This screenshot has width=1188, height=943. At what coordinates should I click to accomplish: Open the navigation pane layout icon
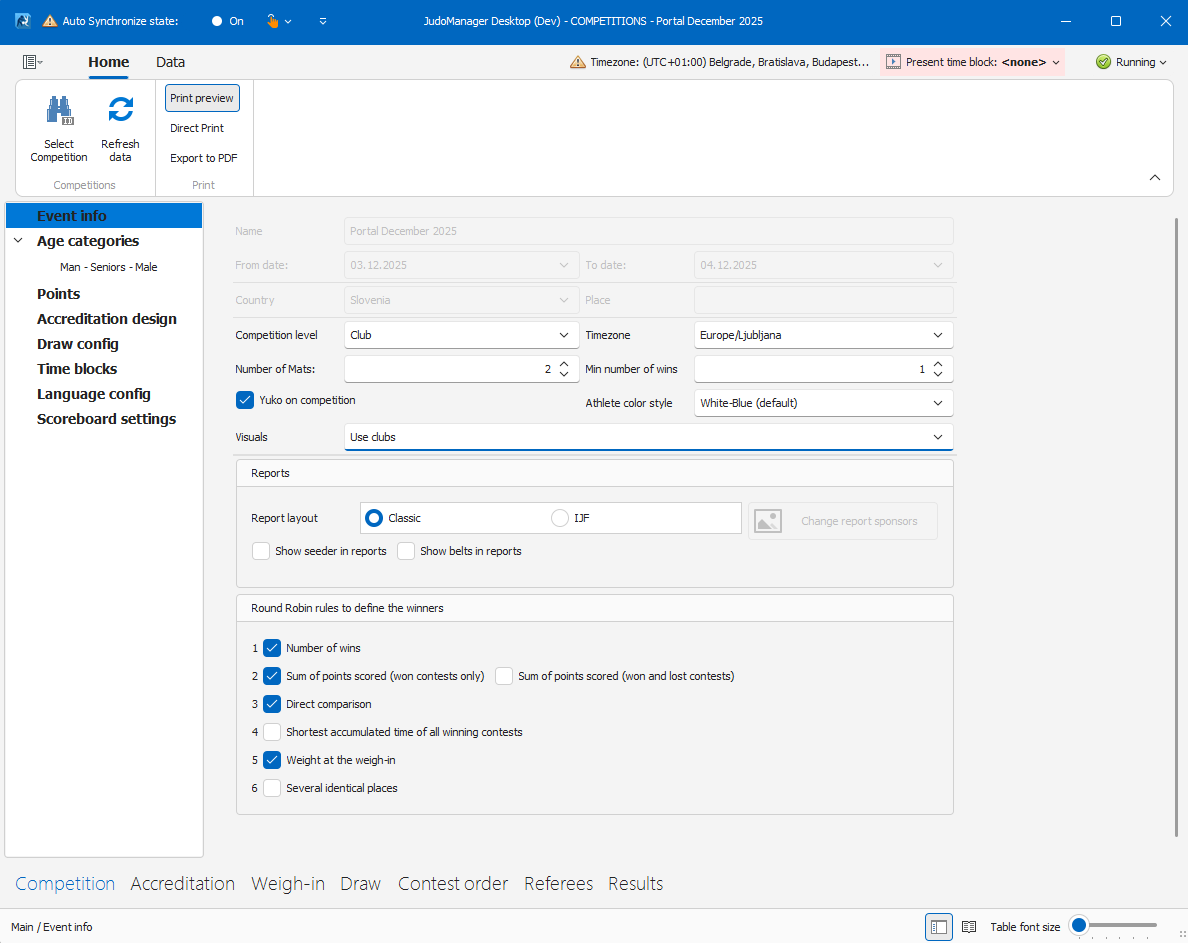coord(31,62)
